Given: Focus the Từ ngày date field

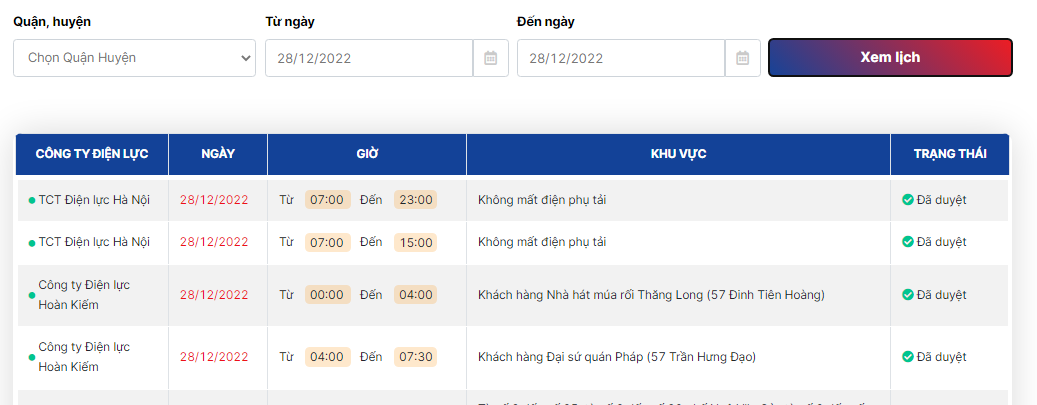Looking at the screenshot, I should click(x=369, y=58).
